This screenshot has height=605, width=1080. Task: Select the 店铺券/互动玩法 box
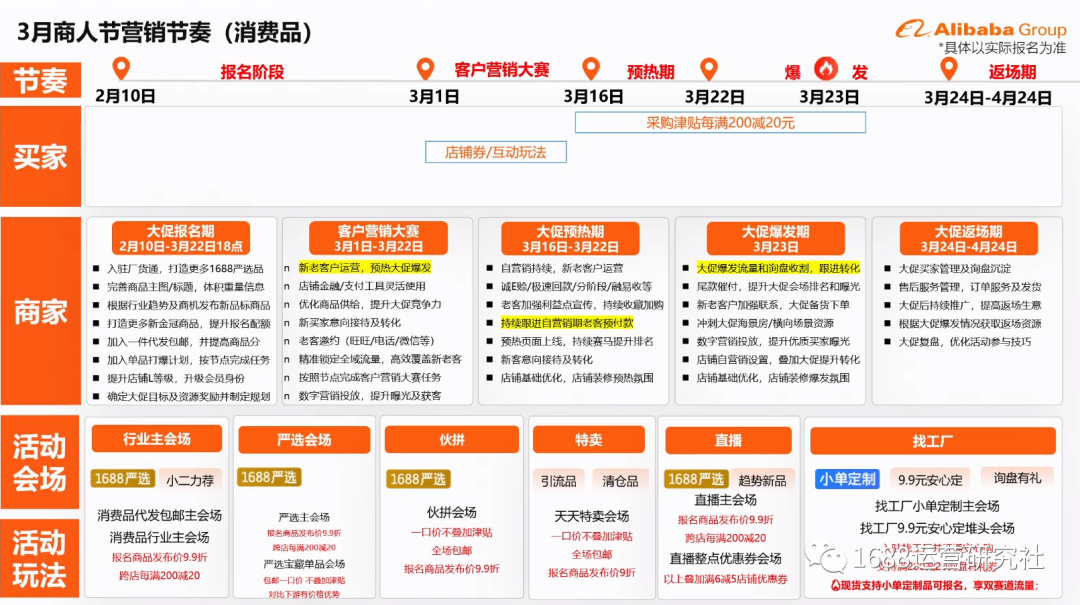point(496,152)
